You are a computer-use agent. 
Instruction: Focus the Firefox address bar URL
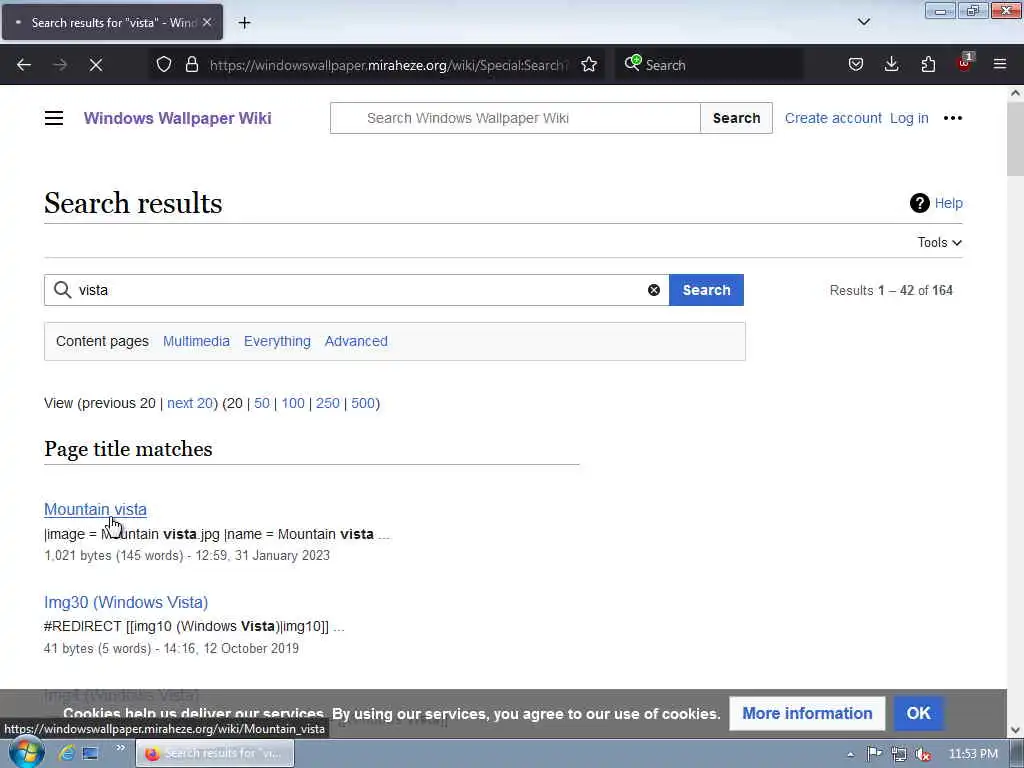(x=389, y=65)
